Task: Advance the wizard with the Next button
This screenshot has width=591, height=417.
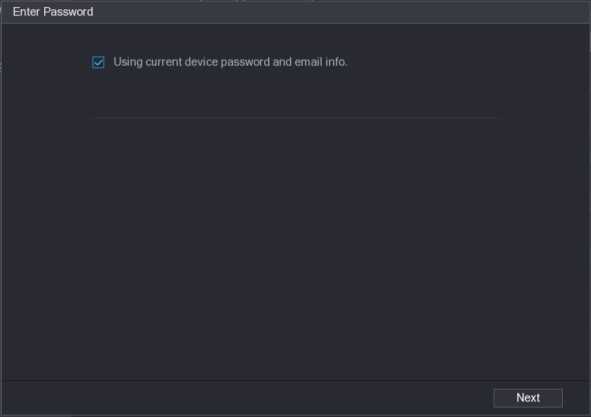Action: coord(528,398)
